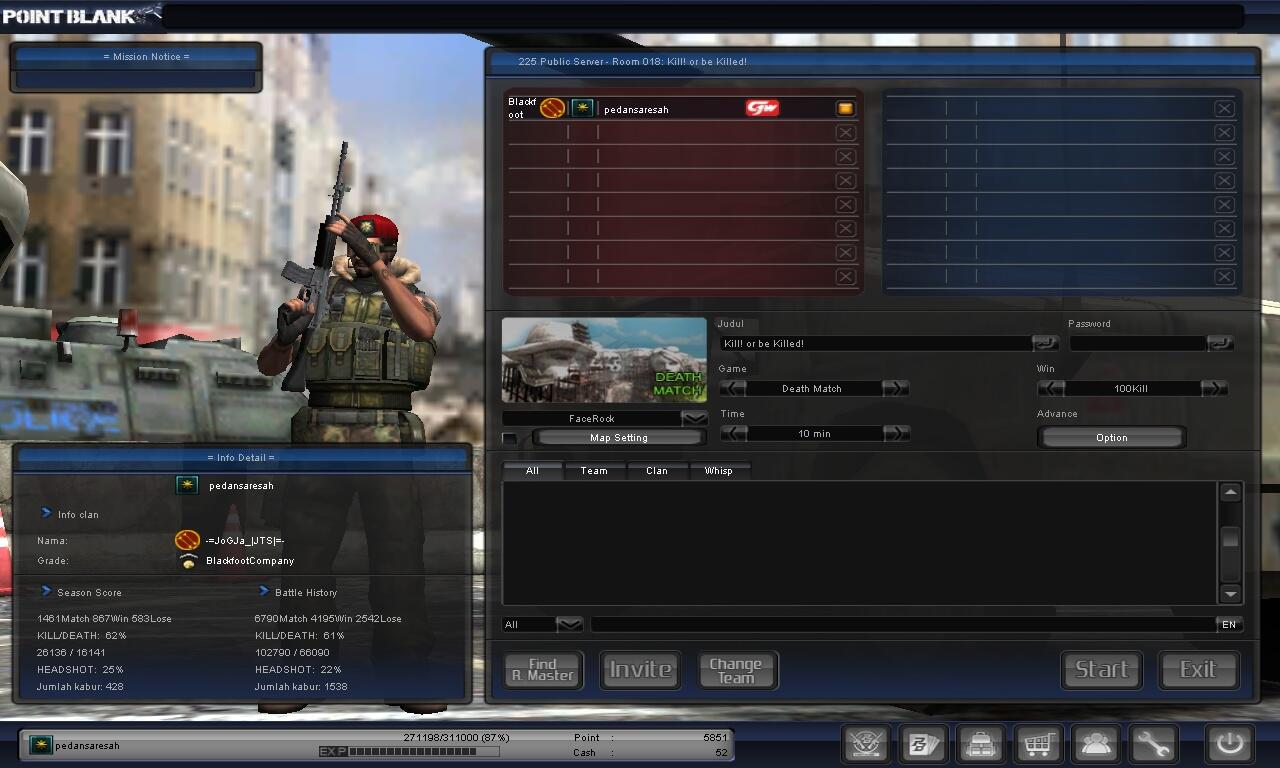The width and height of the screenshot is (1280, 768).
Task: Switch Game mode with right arrow
Action: pyautogui.click(x=896, y=388)
